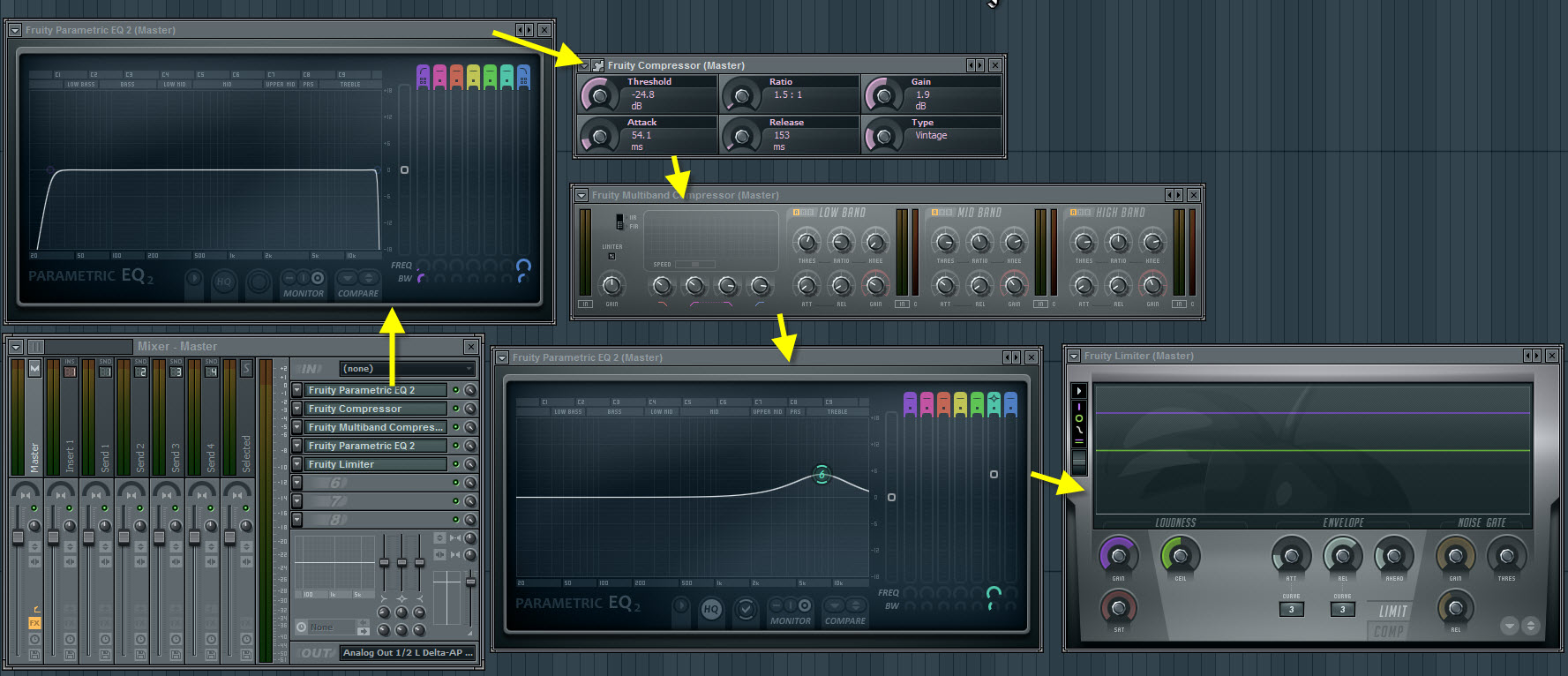
Task: Click the HQ button in the lower Parametric EQ 2
Action: point(711,609)
